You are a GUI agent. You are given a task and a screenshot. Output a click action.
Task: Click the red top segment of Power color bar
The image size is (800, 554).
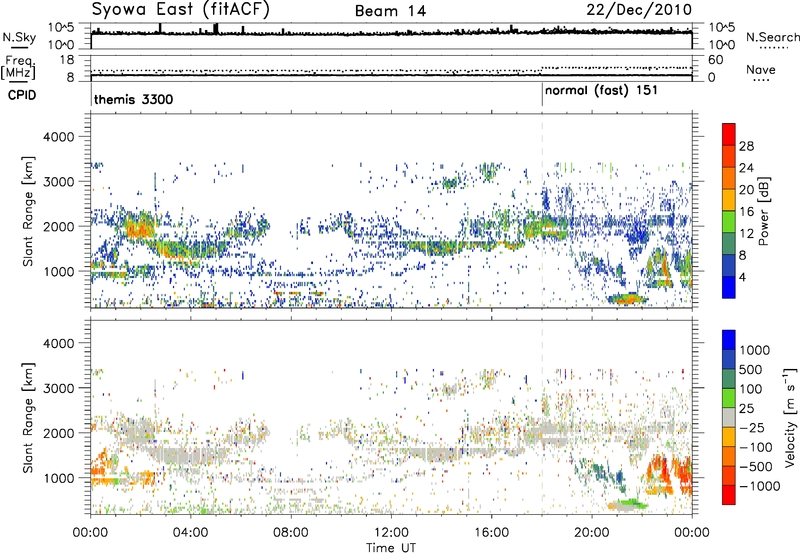729,134
